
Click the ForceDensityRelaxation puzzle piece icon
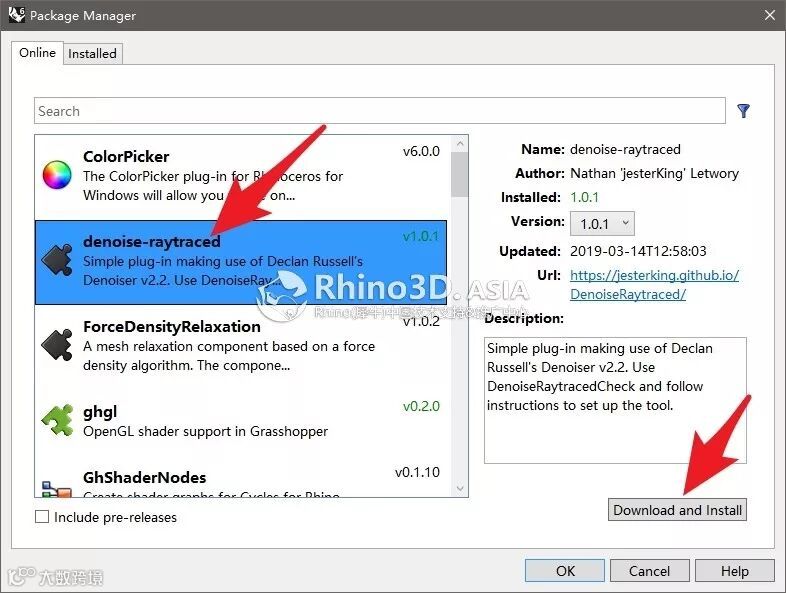[x=57, y=345]
